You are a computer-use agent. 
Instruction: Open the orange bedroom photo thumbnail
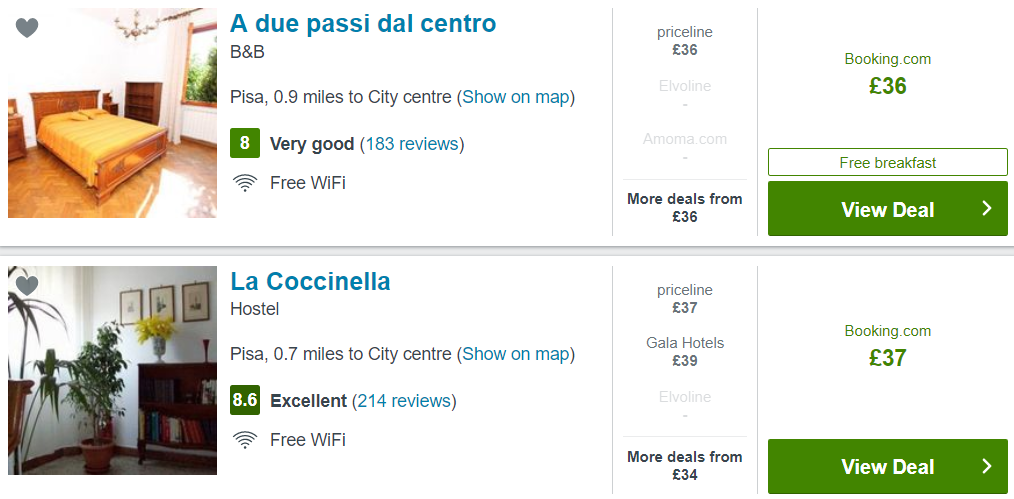point(113,113)
